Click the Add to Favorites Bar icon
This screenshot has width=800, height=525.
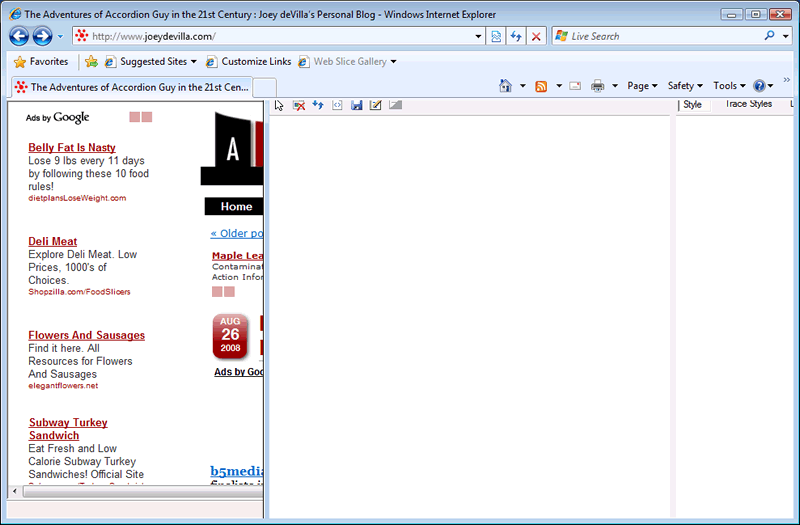[91, 62]
